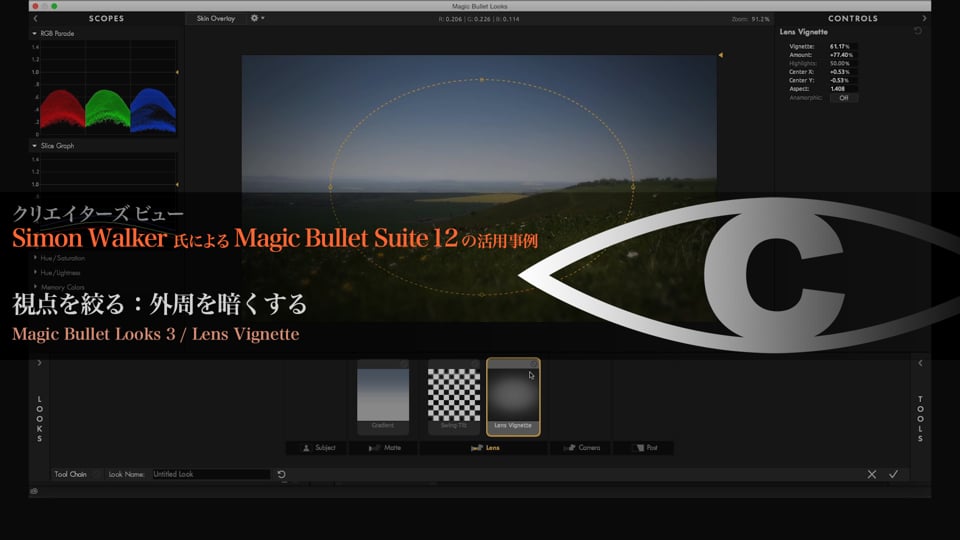
Task: Click the Tool Chain button
Action: [70, 474]
